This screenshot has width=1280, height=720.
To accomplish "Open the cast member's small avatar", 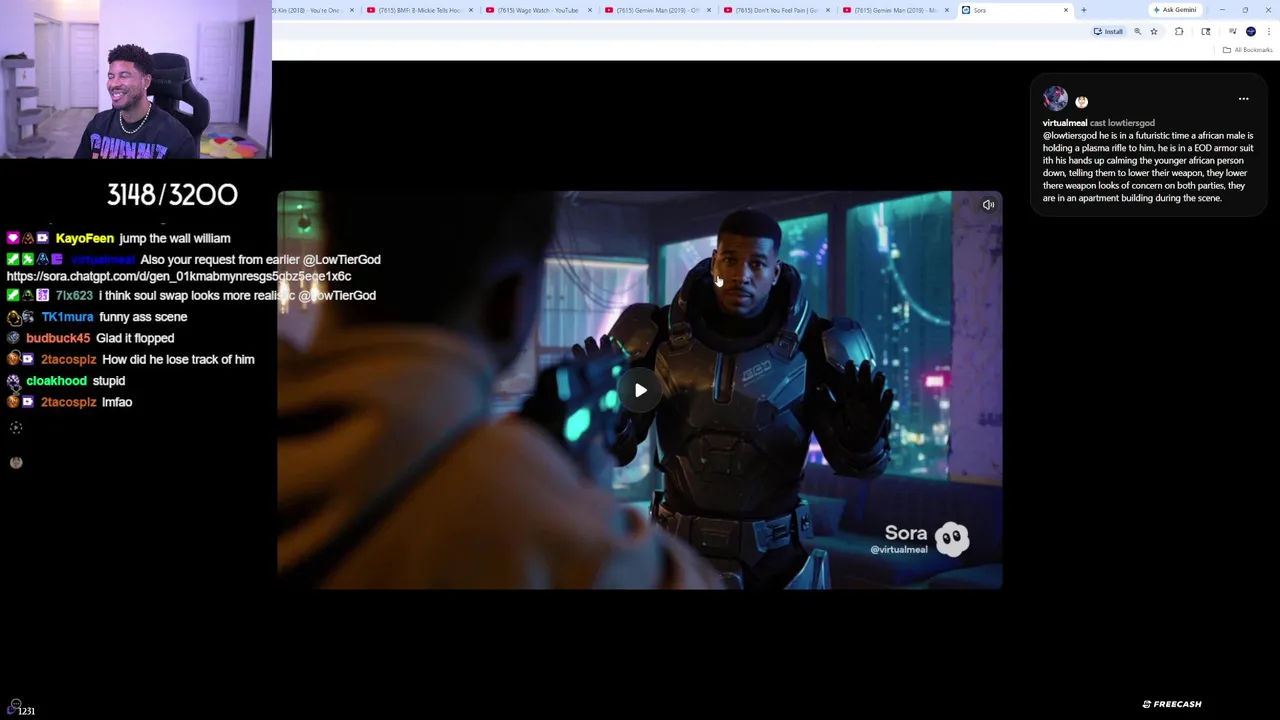I will 1081,101.
